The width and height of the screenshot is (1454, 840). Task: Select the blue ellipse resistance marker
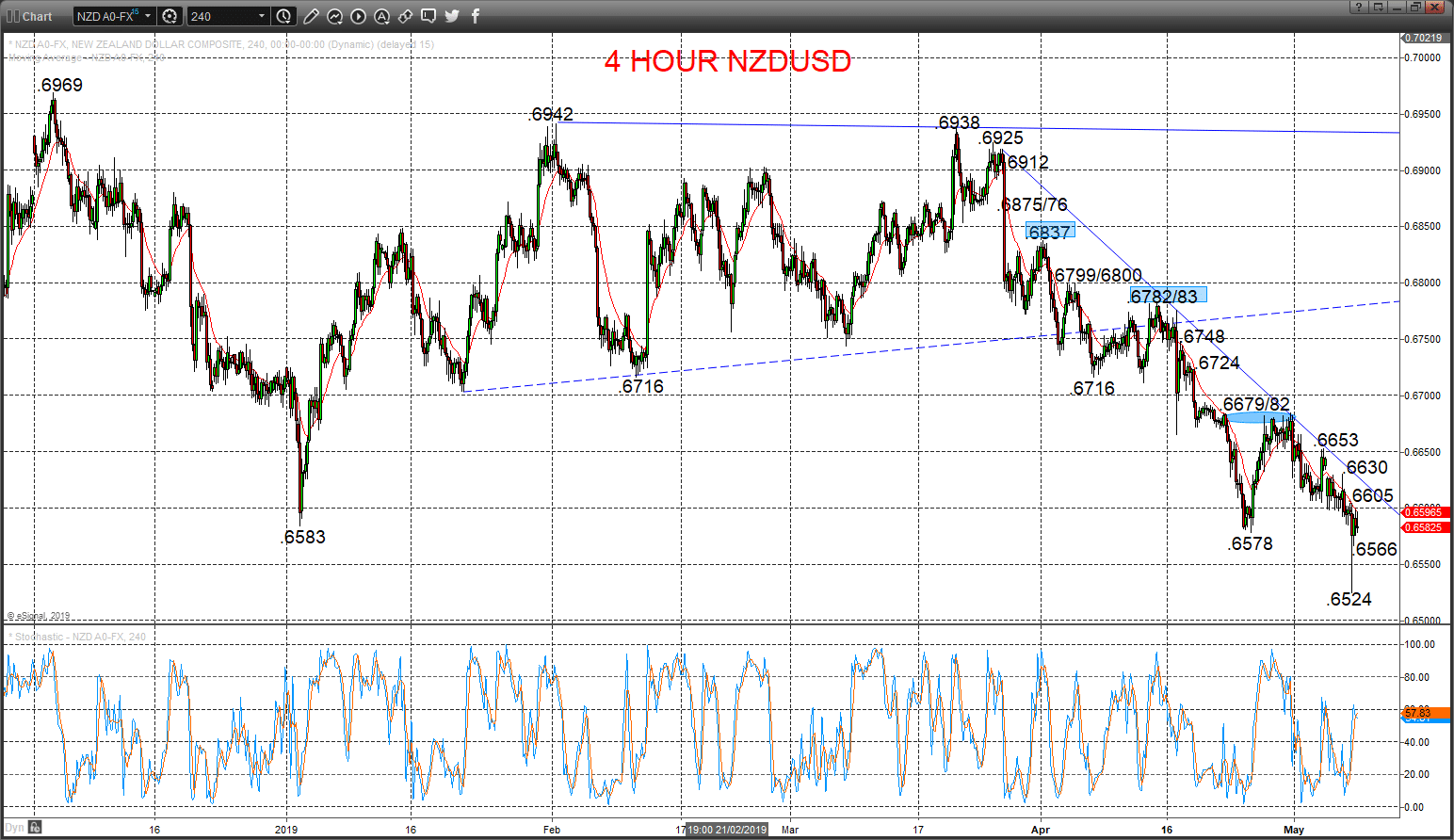(1258, 417)
